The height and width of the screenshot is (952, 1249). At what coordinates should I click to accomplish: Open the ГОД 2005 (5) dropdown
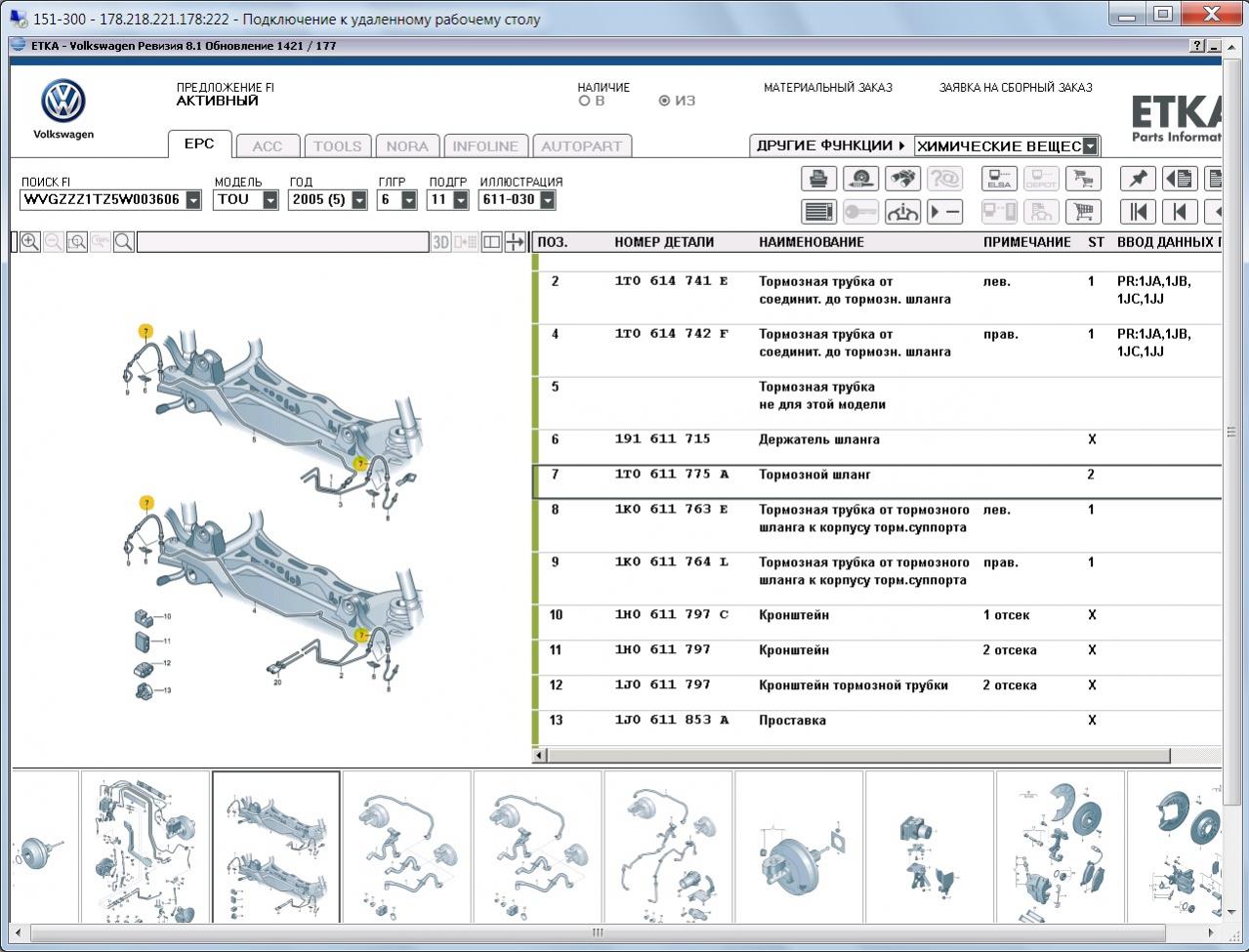pyautogui.click(x=359, y=200)
